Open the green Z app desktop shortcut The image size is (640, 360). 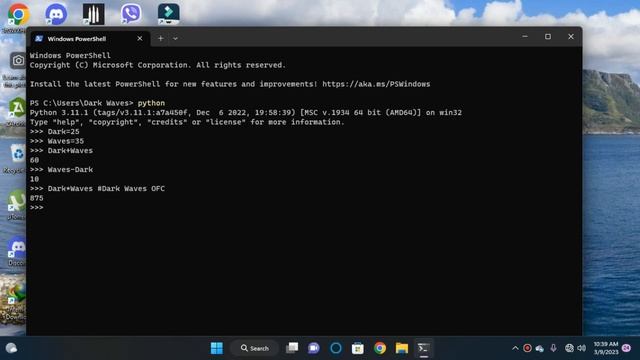coord(18,108)
